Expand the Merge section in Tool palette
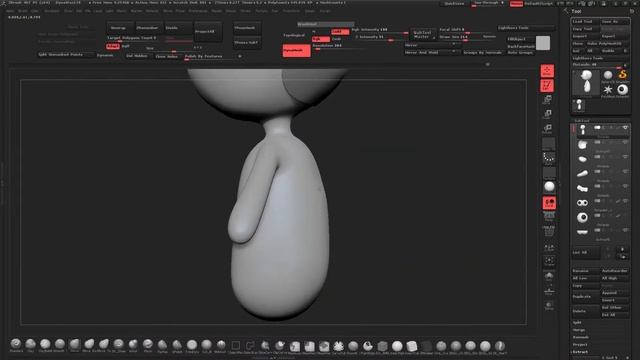This screenshot has height=360, width=640. coord(579,330)
